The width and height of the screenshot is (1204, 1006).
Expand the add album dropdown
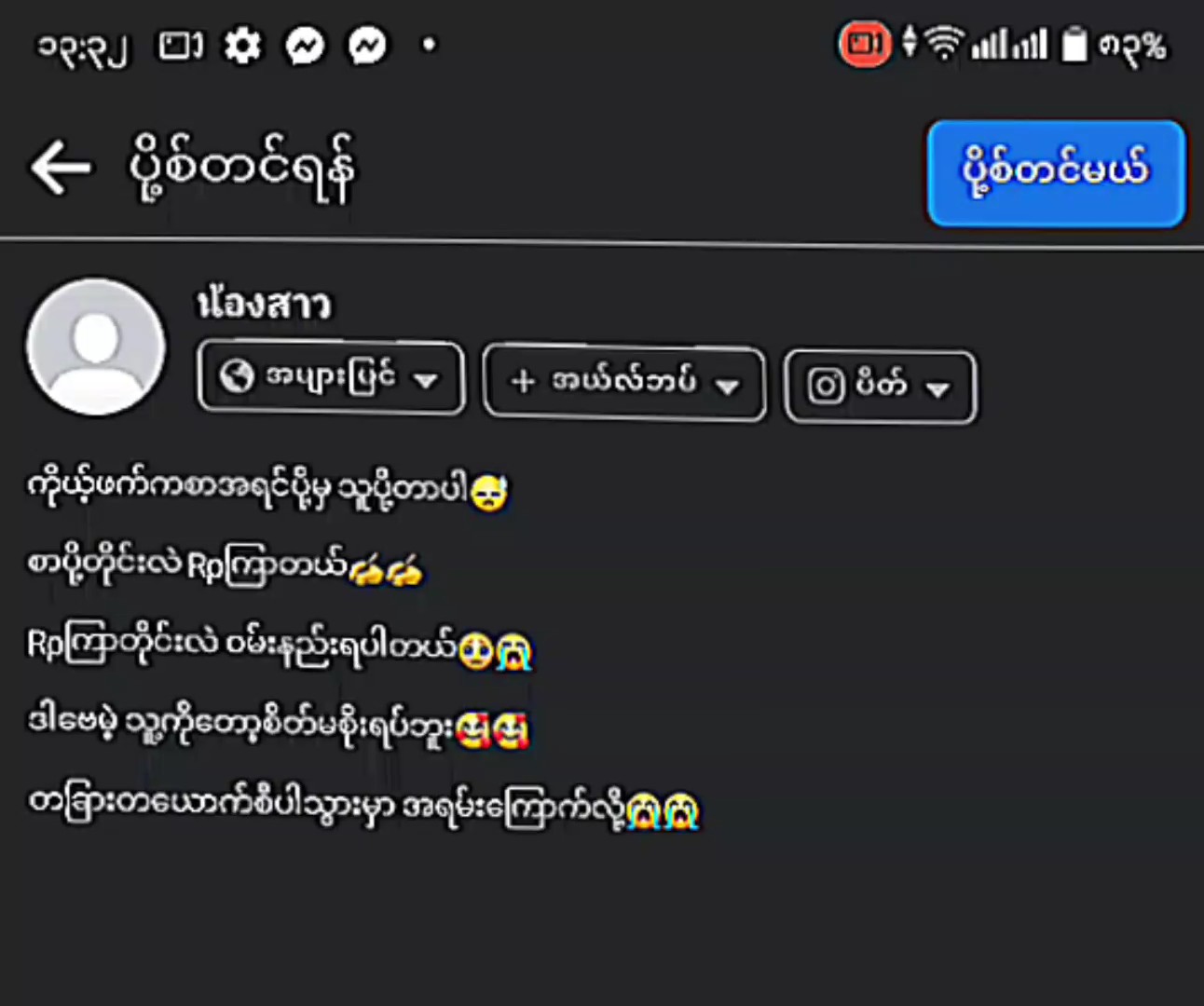(x=623, y=382)
